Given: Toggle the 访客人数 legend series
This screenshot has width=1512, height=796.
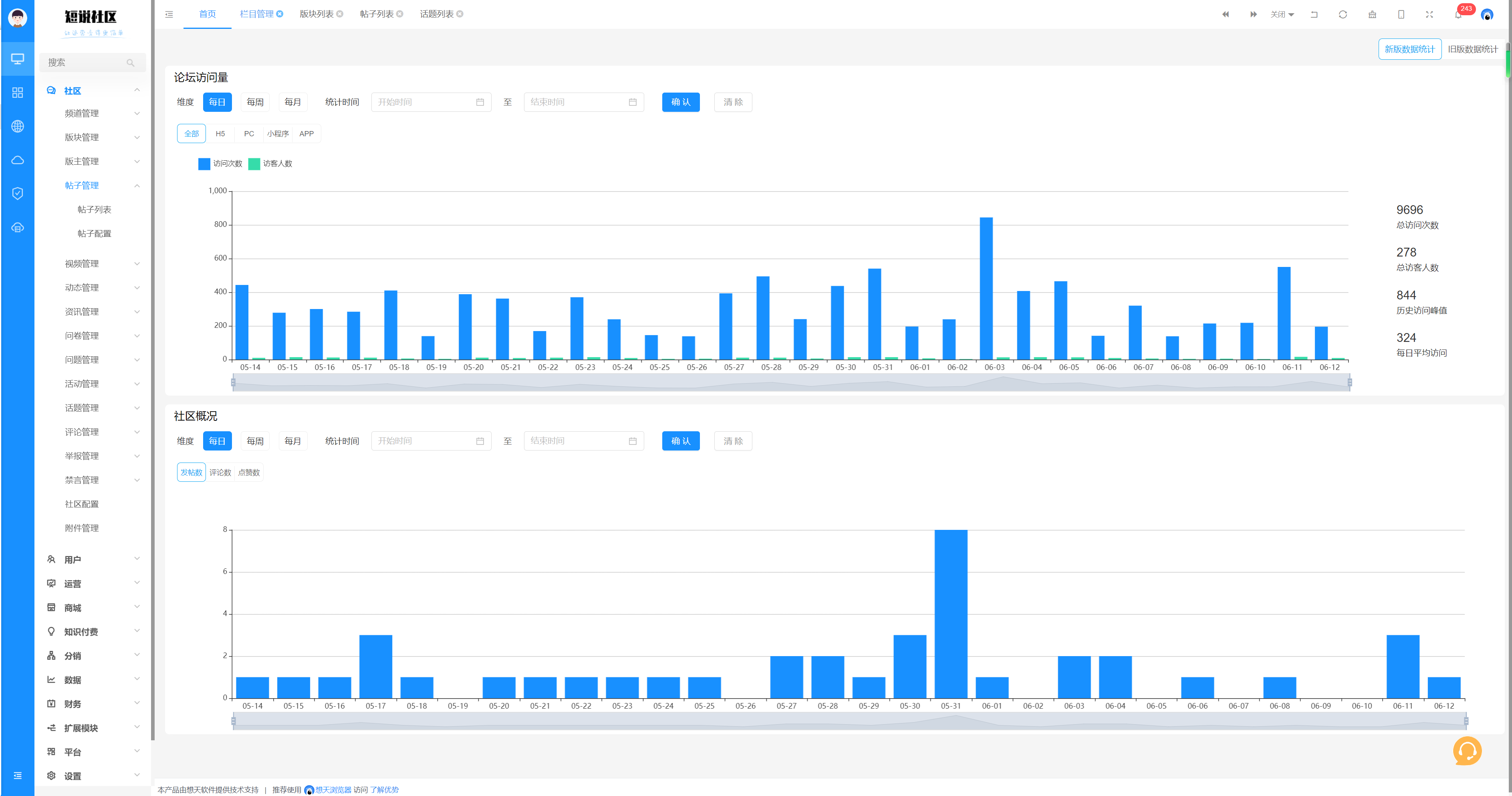Looking at the screenshot, I should click(270, 164).
